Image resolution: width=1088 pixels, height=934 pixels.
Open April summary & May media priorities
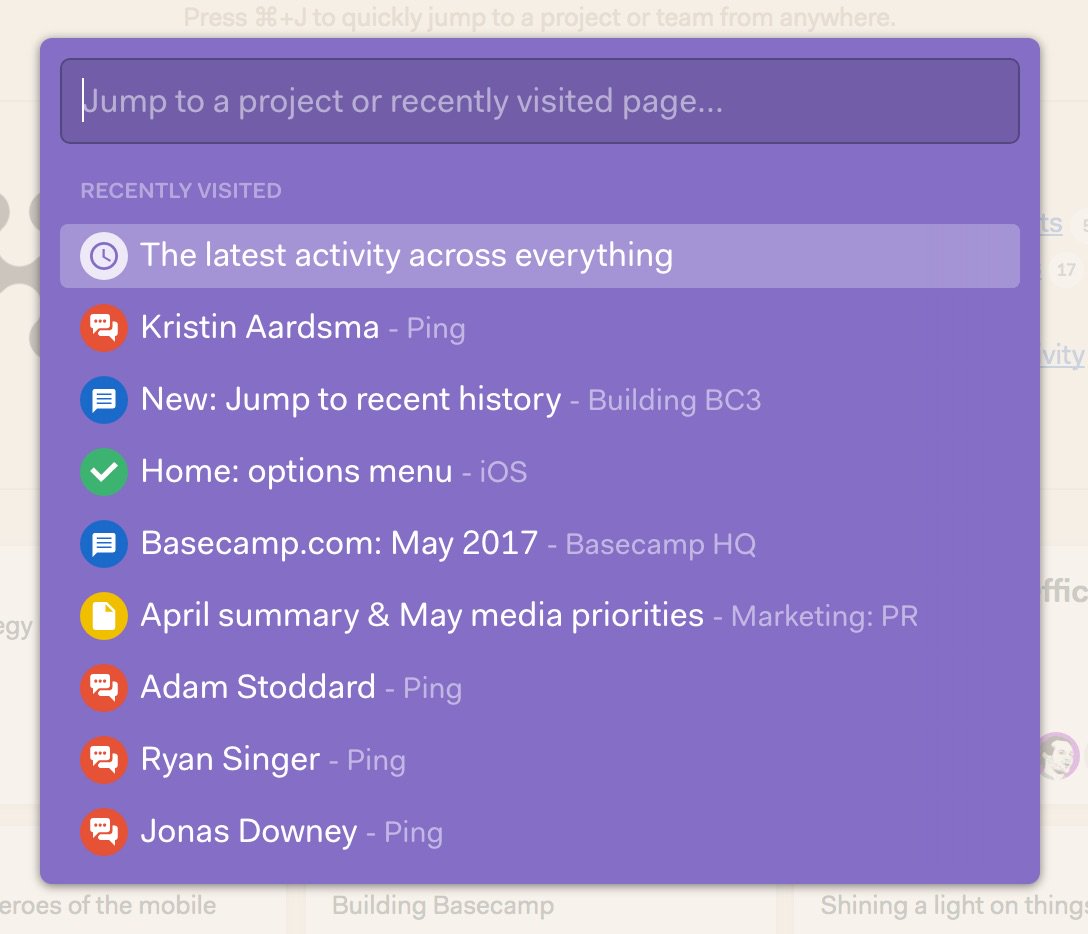(x=540, y=616)
